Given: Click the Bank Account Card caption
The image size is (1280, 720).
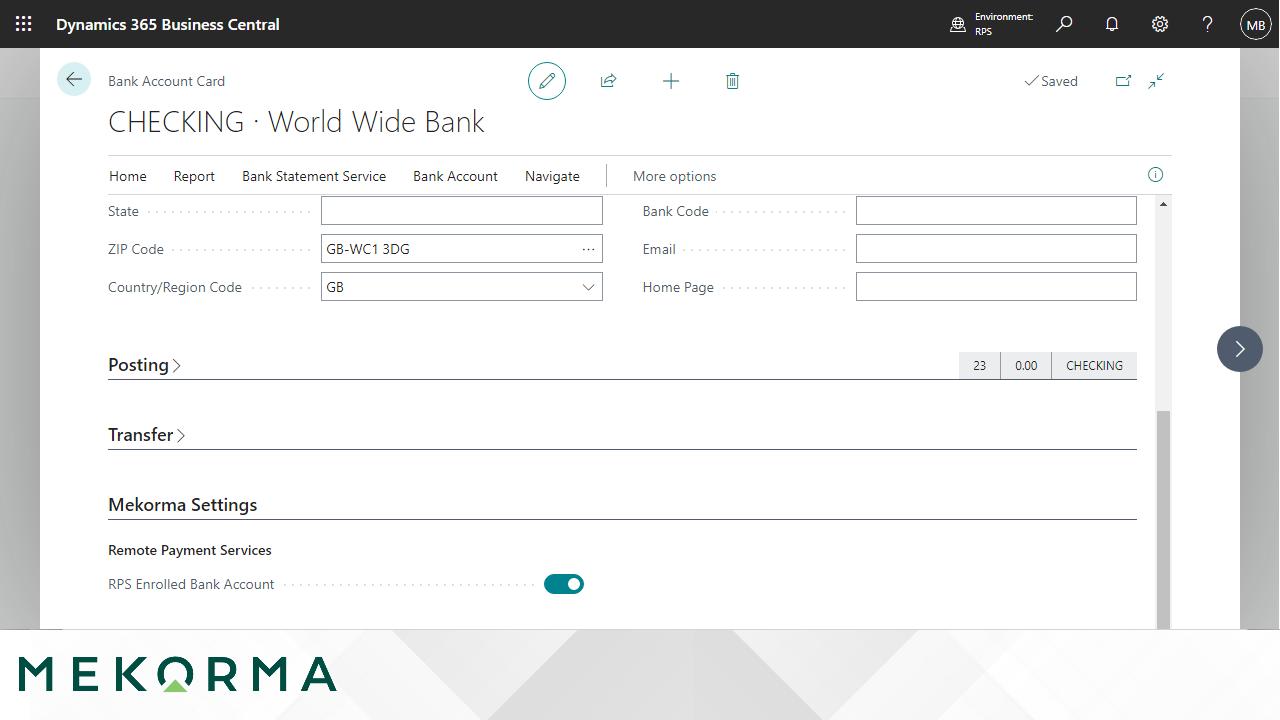Looking at the screenshot, I should pos(166,81).
